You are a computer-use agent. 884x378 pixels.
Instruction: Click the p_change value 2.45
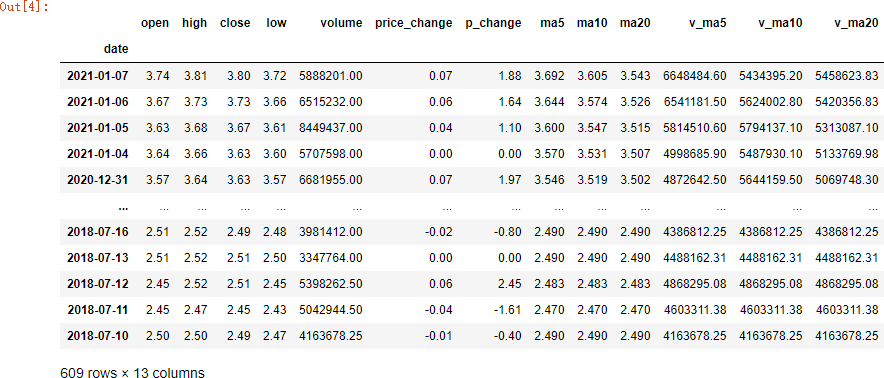click(511, 284)
